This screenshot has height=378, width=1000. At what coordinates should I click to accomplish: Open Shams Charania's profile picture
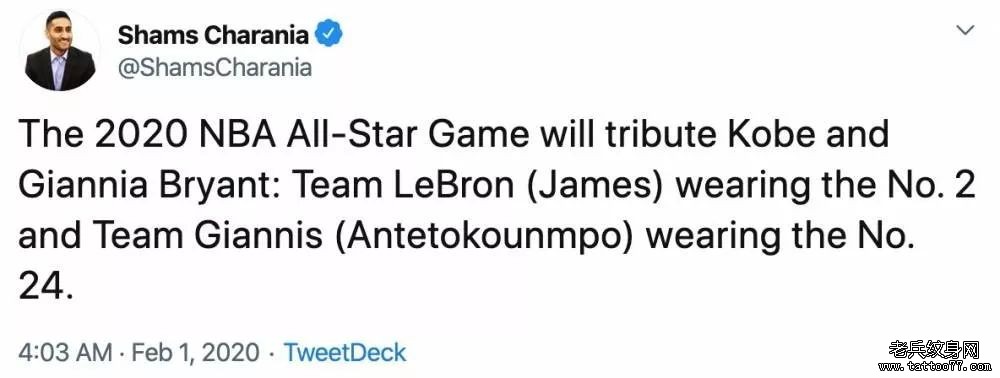(59, 50)
